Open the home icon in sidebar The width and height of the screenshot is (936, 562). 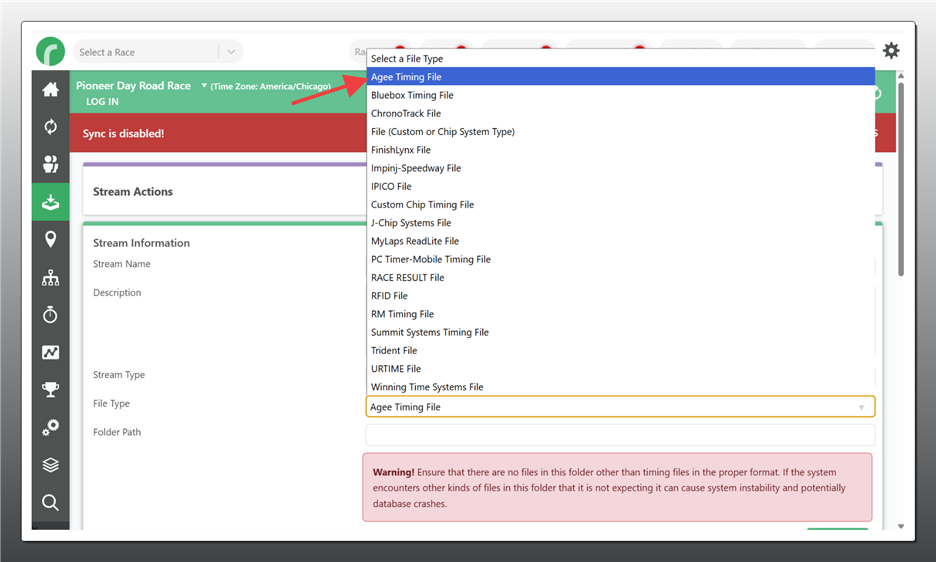point(51,90)
